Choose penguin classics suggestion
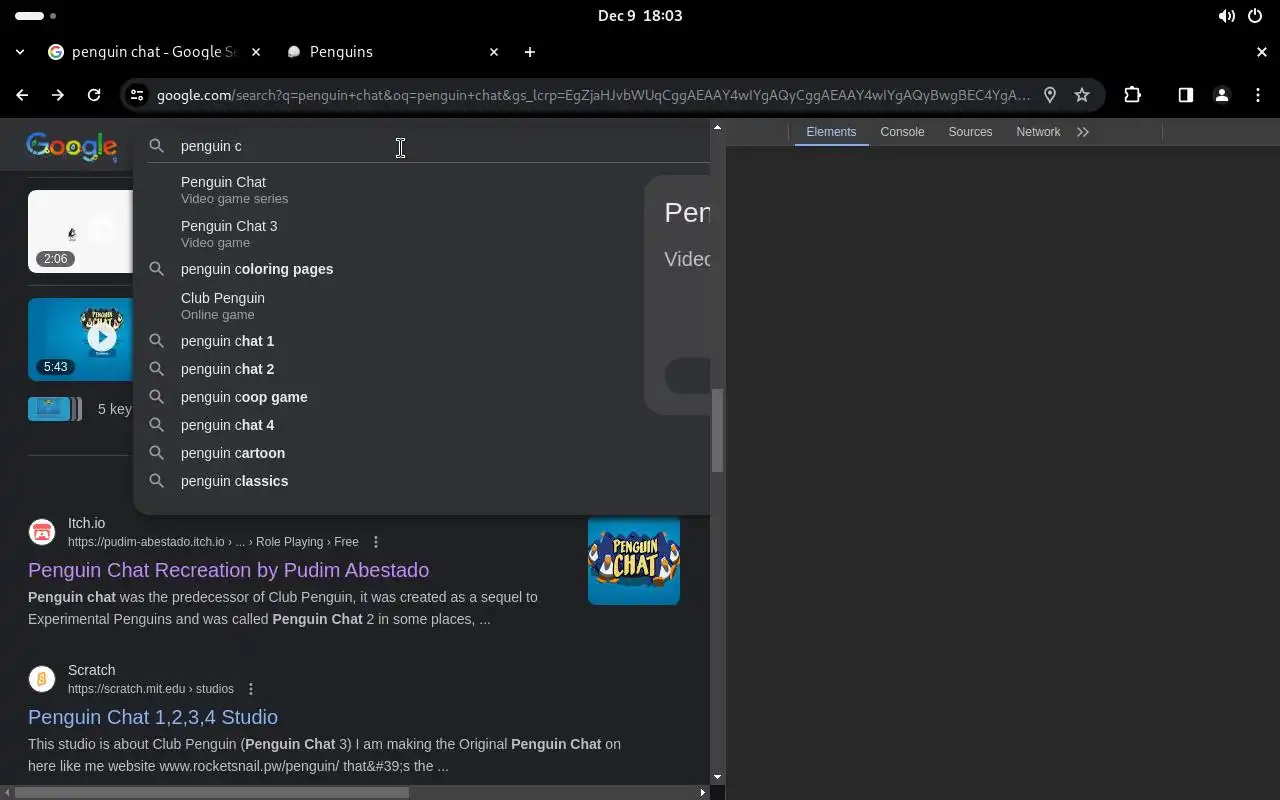 click(x=421, y=481)
